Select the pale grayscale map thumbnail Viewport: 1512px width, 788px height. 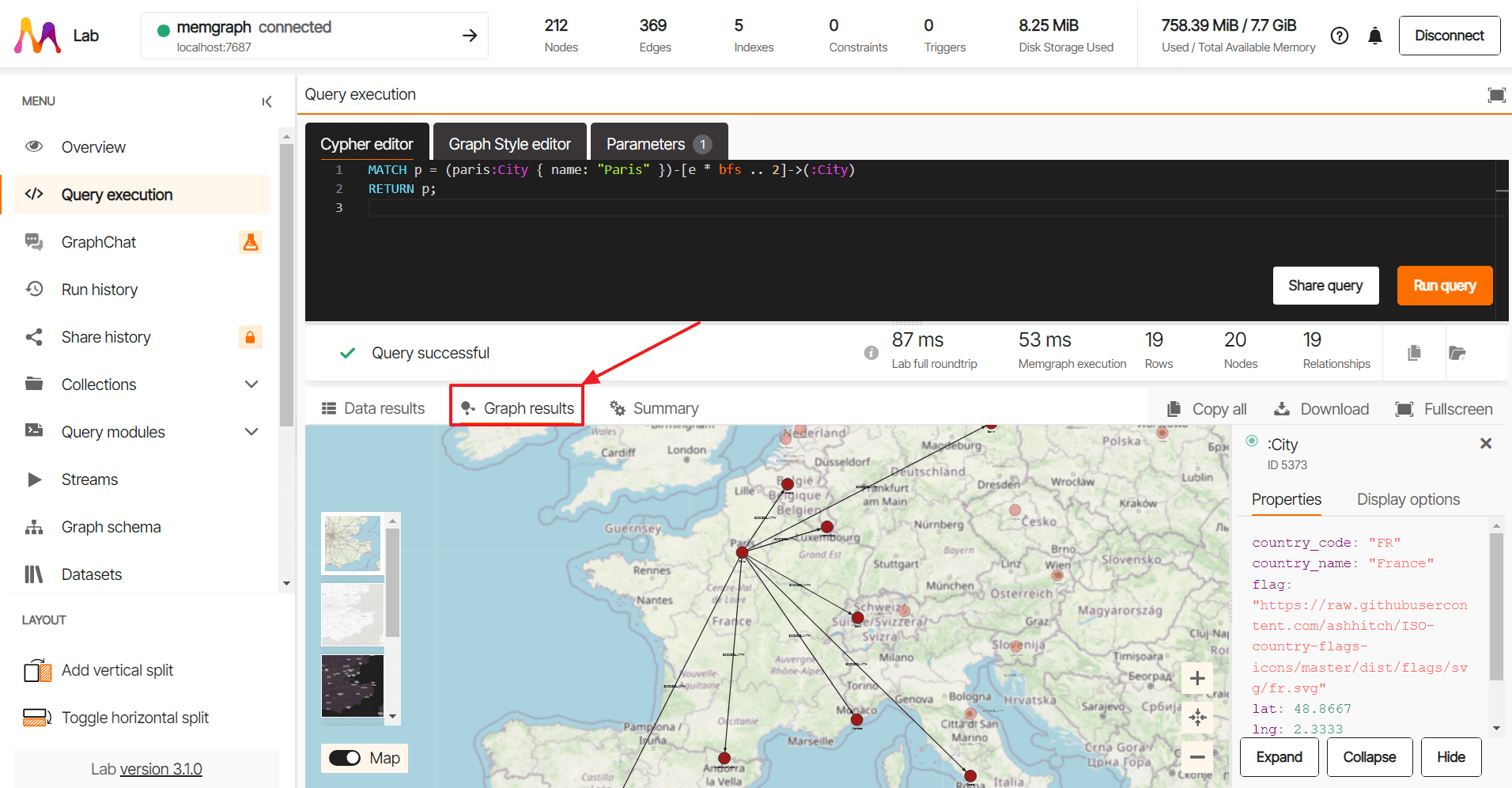[353, 615]
